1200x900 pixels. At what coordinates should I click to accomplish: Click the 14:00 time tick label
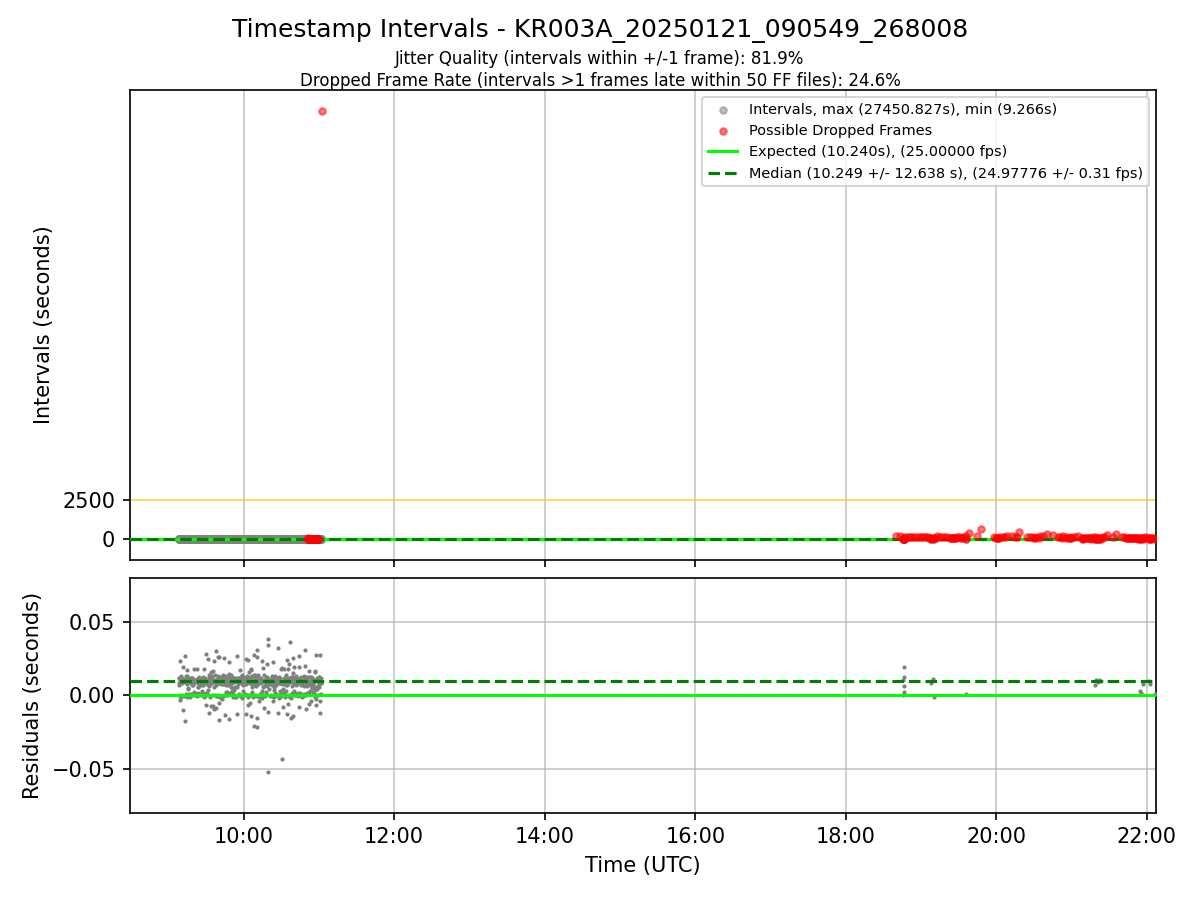[x=545, y=836]
